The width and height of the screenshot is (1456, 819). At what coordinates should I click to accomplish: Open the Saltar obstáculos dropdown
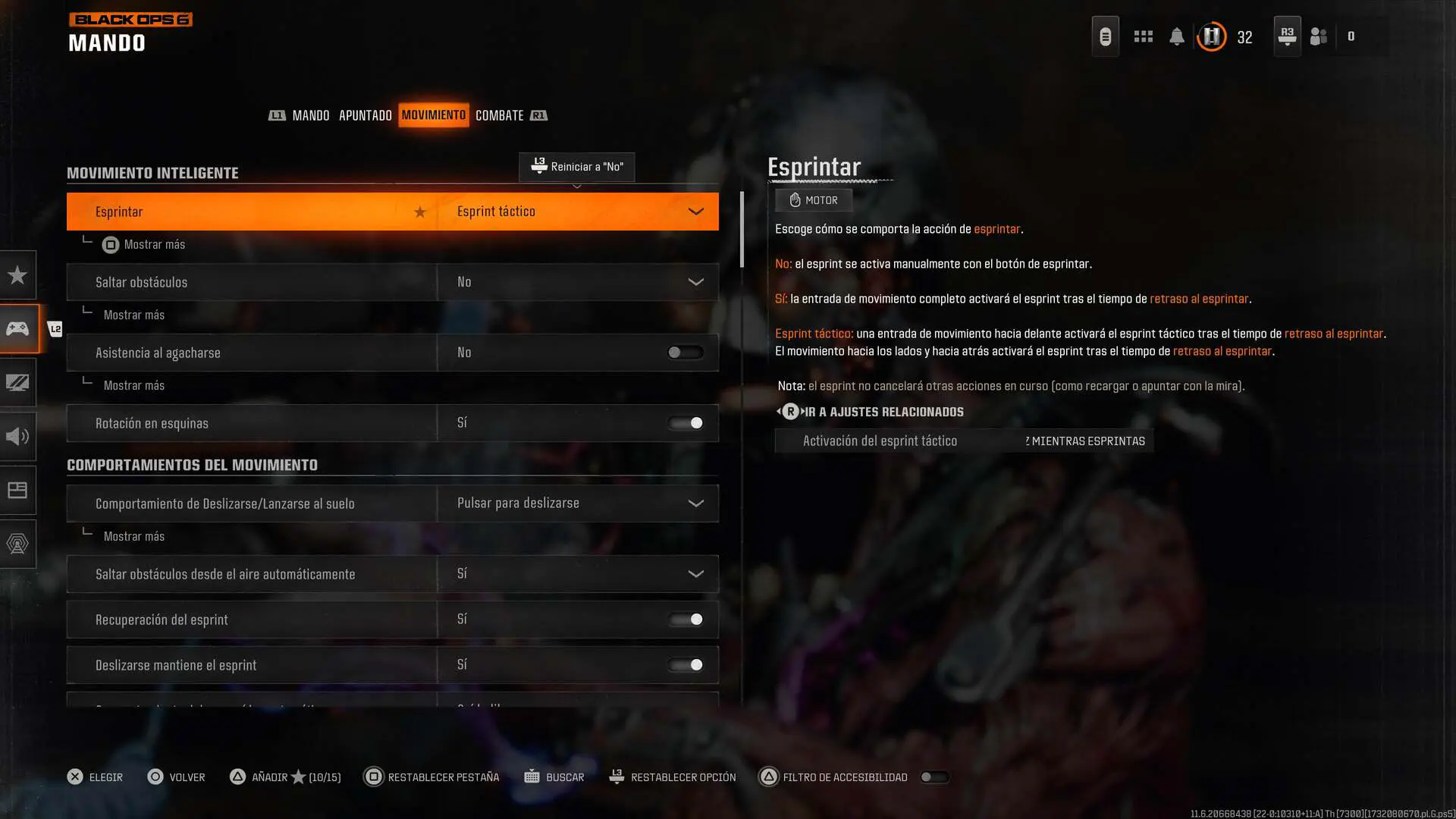(x=578, y=282)
